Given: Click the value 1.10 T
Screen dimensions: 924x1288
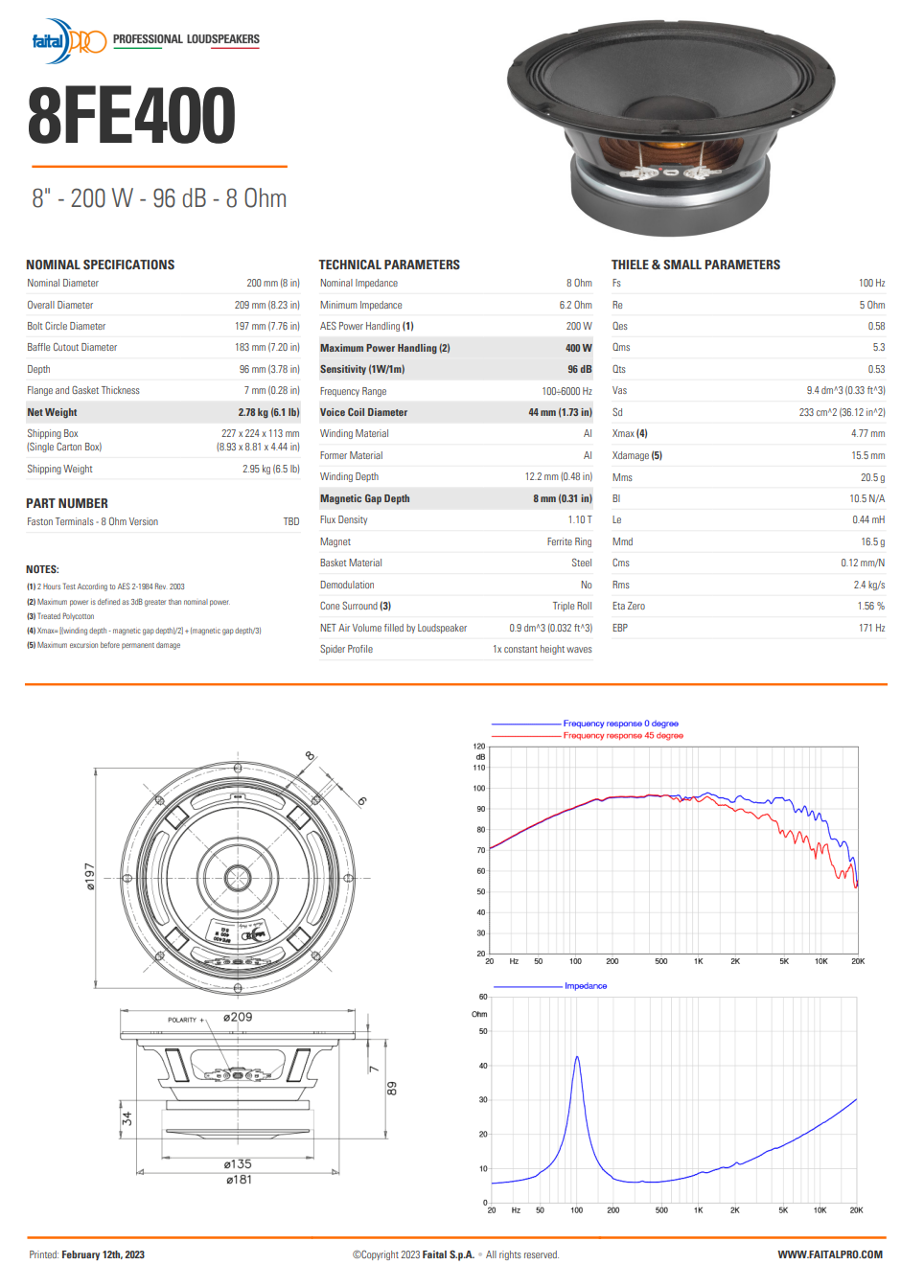Looking at the screenshot, I should coord(580,520).
